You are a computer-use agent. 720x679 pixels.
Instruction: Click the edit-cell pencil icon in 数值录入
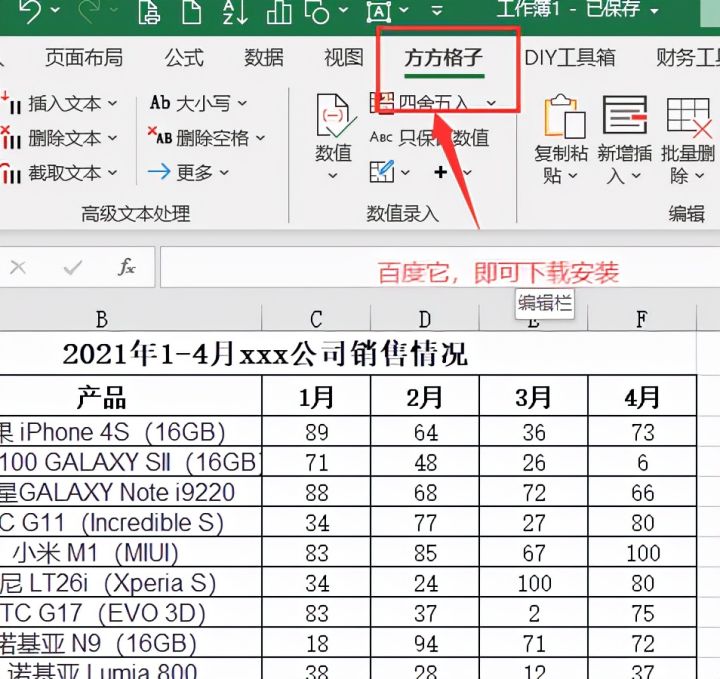pyautogui.click(x=382, y=172)
